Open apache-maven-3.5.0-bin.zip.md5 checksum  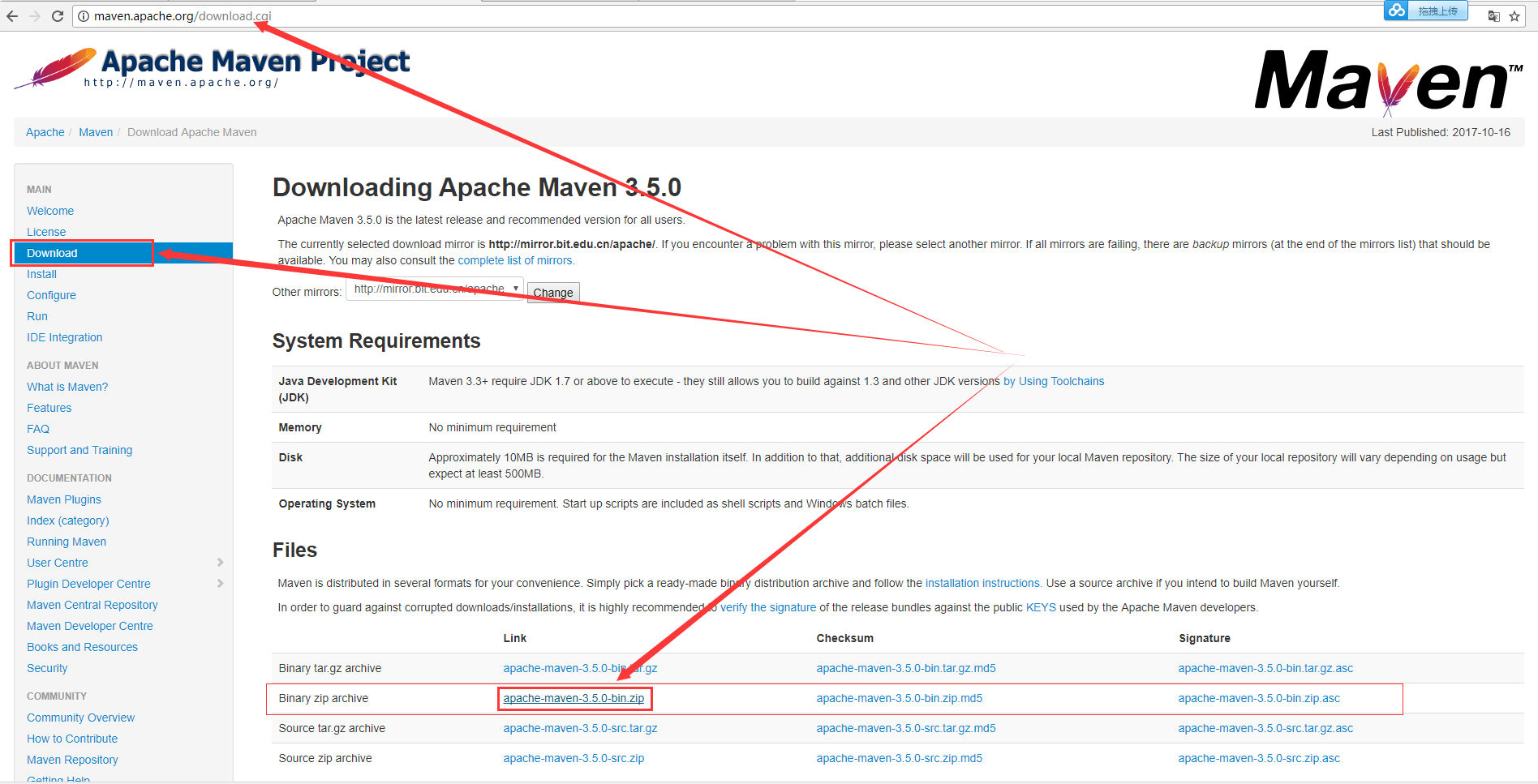click(900, 698)
